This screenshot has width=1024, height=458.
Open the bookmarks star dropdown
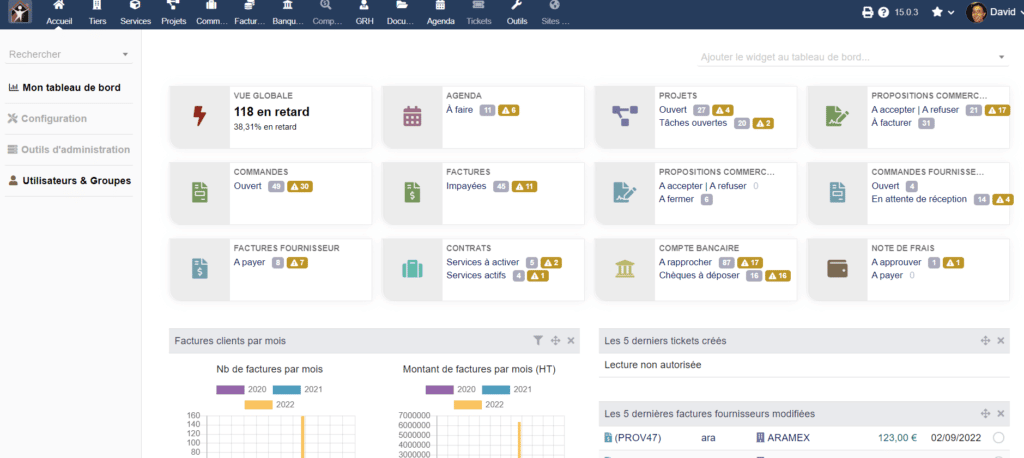tap(943, 12)
